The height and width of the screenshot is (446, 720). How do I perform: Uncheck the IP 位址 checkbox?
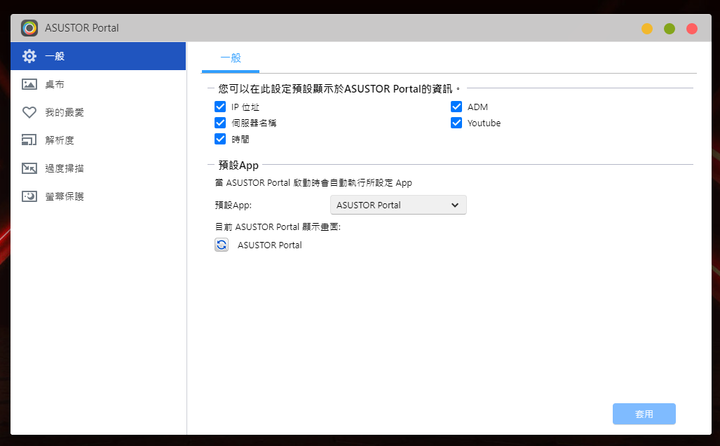click(x=220, y=107)
